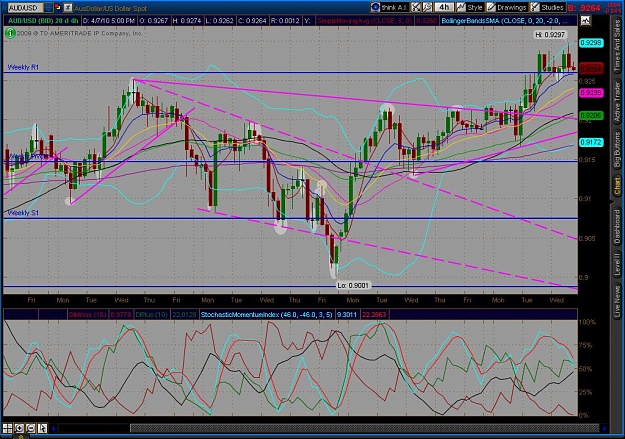Click the horizontal chart scrollbar thumb
625x439 pixels.
364,429
